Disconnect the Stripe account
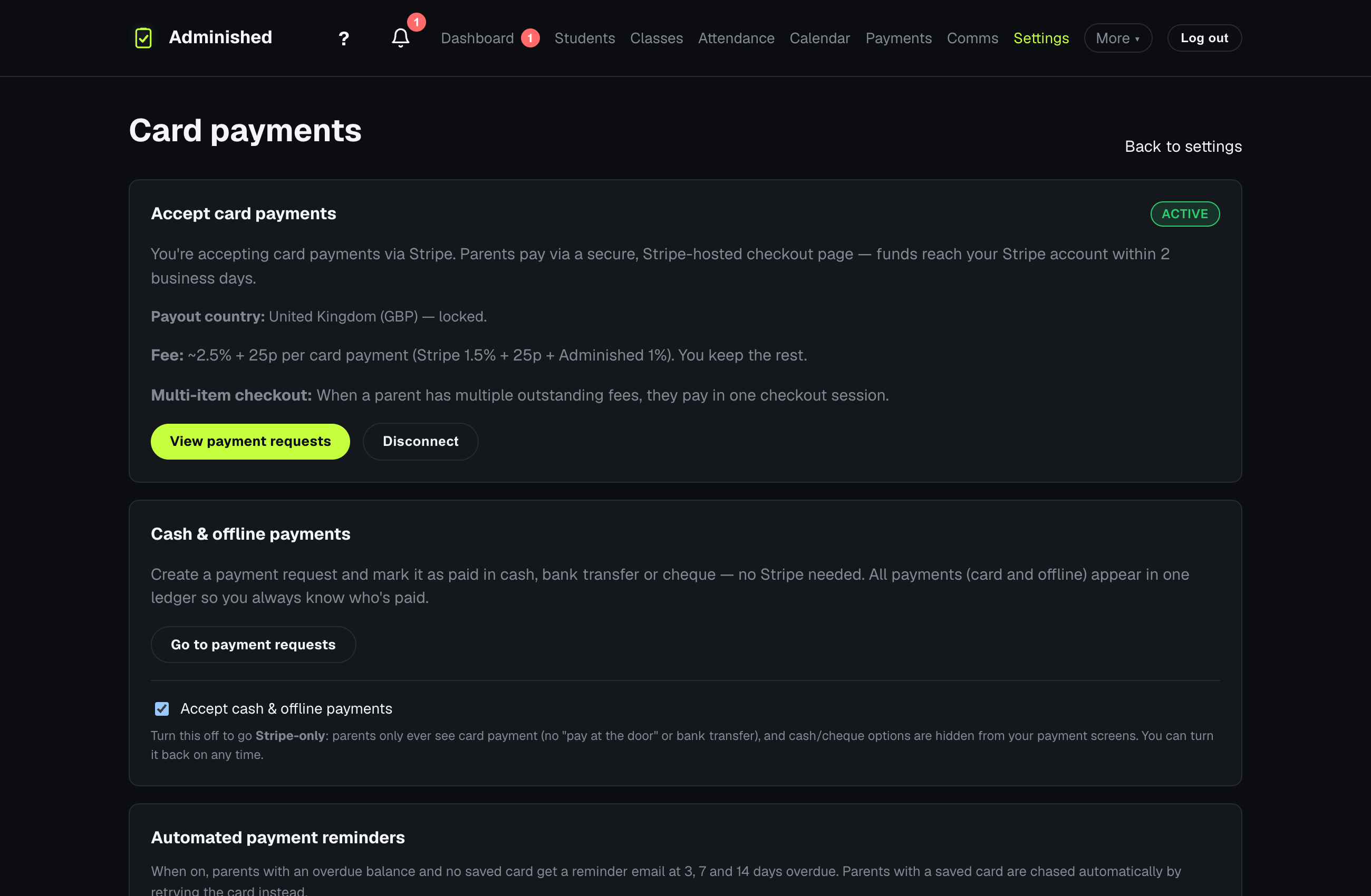 pos(420,441)
